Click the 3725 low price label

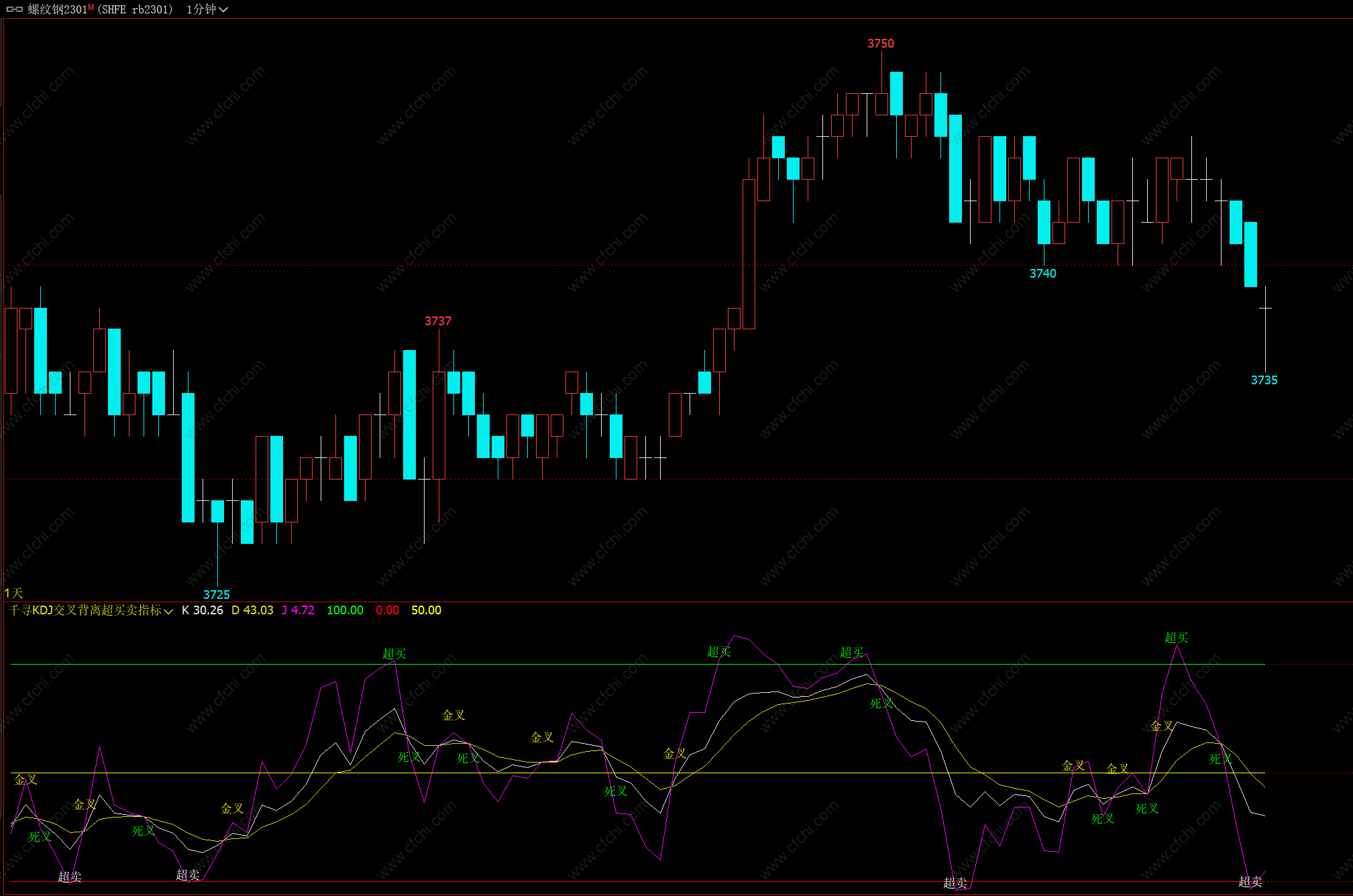[216, 595]
